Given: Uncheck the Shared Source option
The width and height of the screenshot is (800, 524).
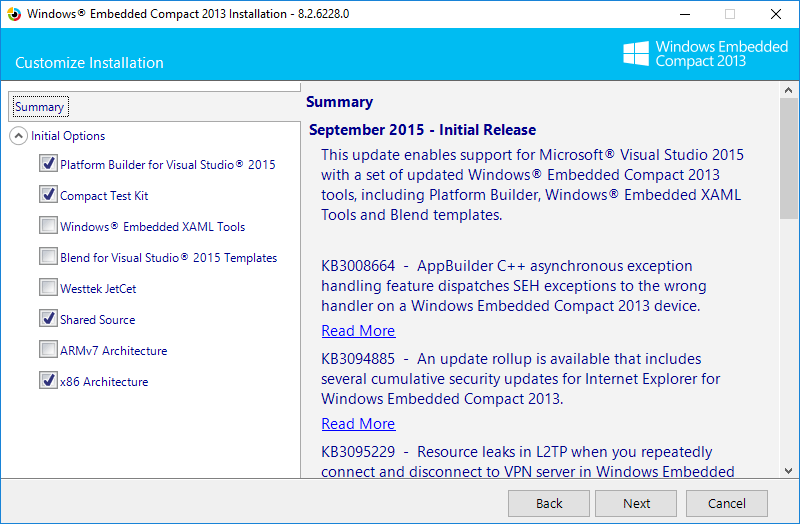Looking at the screenshot, I should point(48,319).
